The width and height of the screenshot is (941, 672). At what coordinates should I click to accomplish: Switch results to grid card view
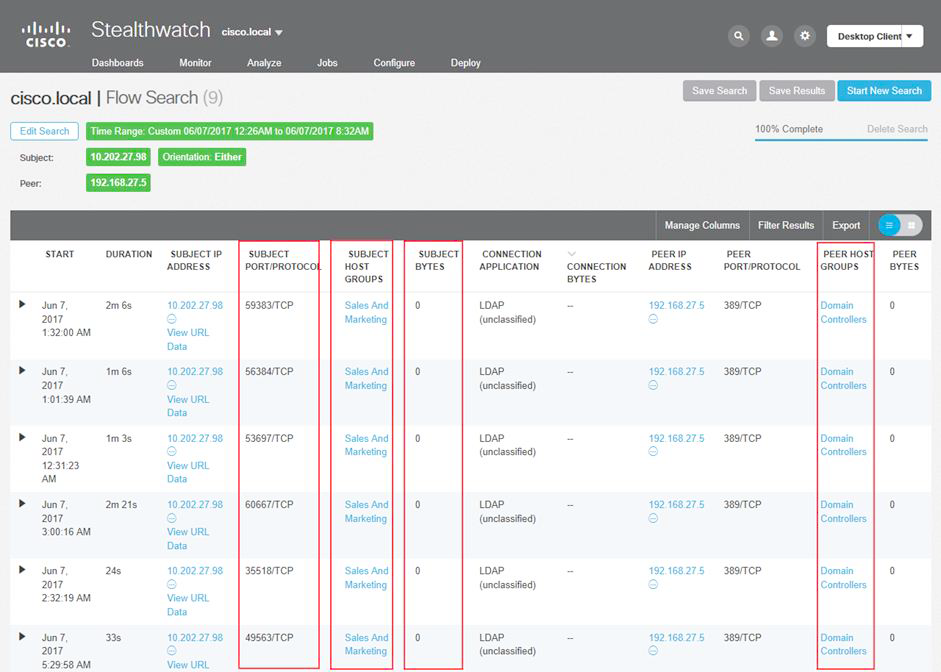pyautogui.click(x=911, y=225)
